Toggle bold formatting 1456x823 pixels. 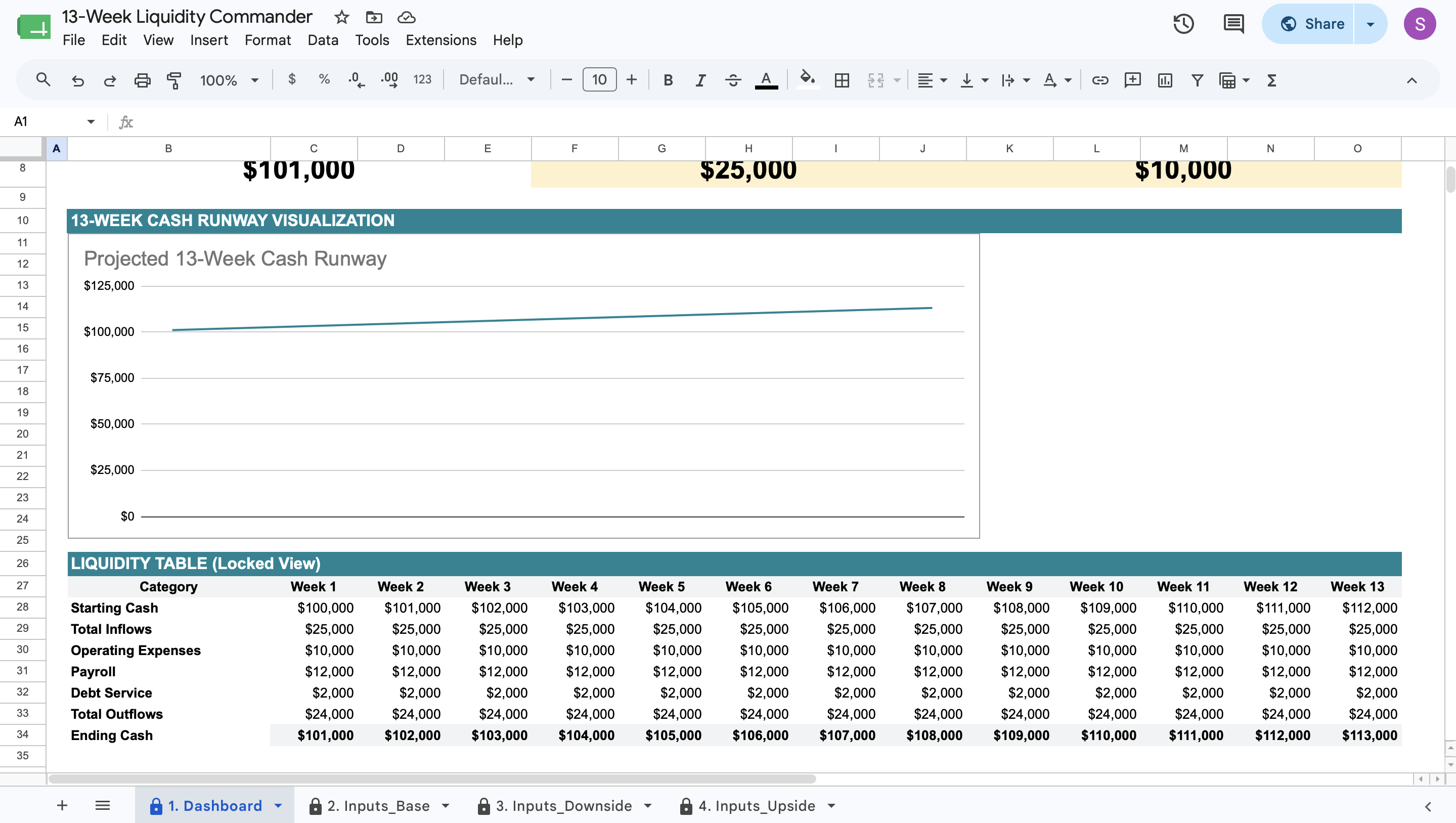[668, 80]
